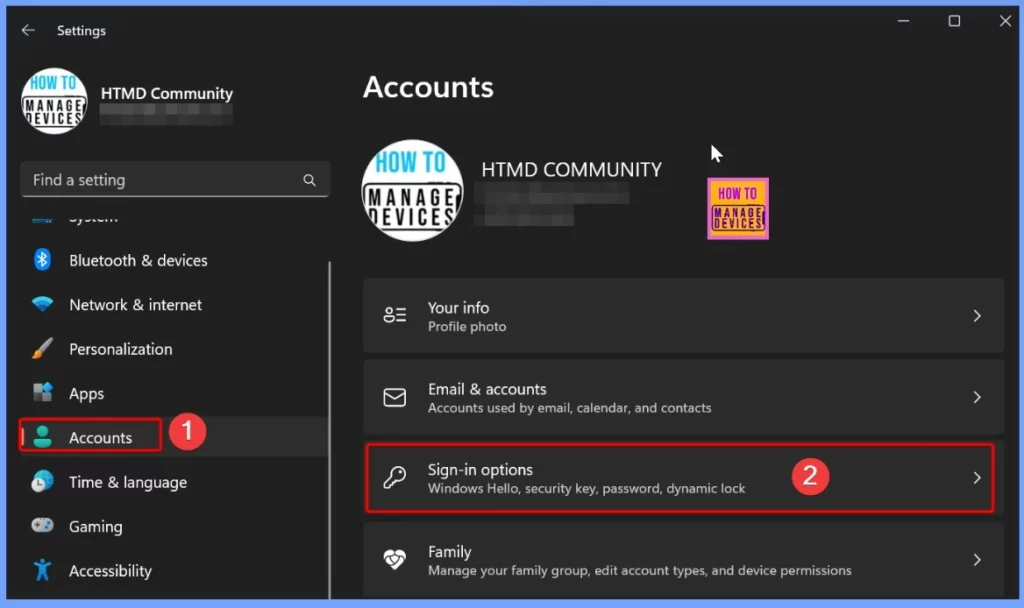Click the large Accounts page profile avatar

point(413,191)
